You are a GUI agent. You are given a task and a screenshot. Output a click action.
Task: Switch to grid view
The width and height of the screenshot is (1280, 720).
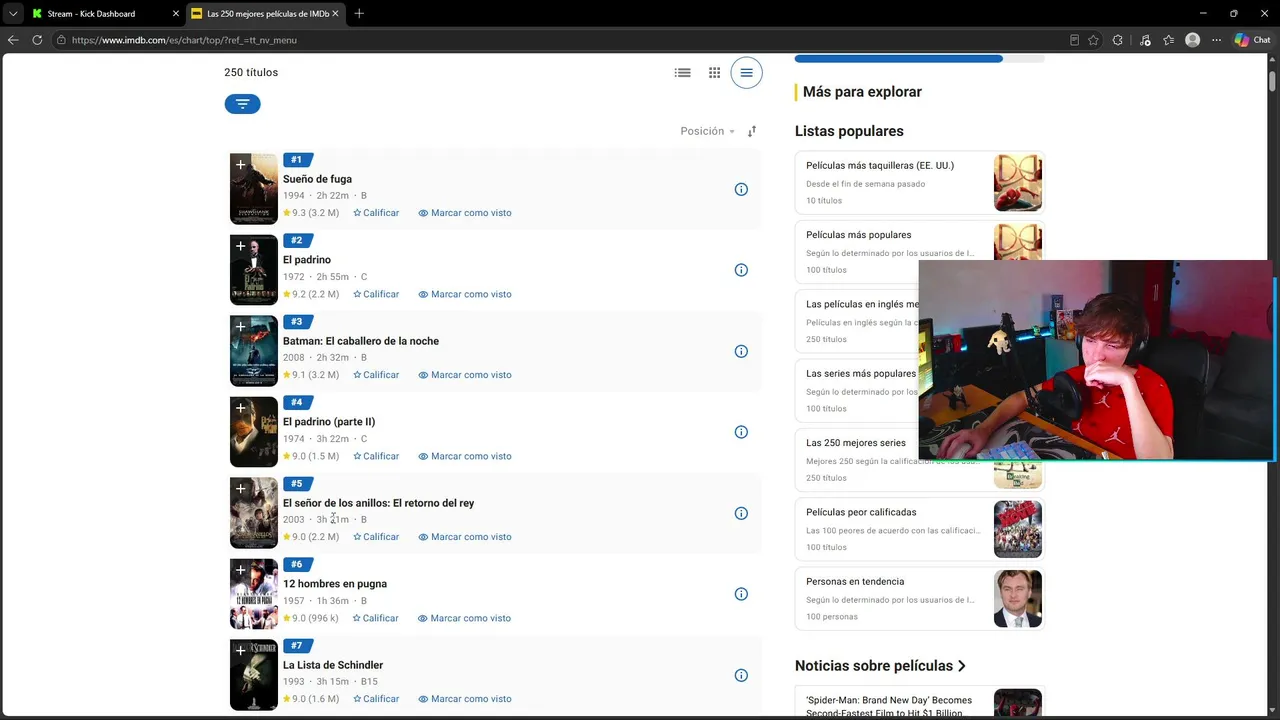[x=714, y=72]
